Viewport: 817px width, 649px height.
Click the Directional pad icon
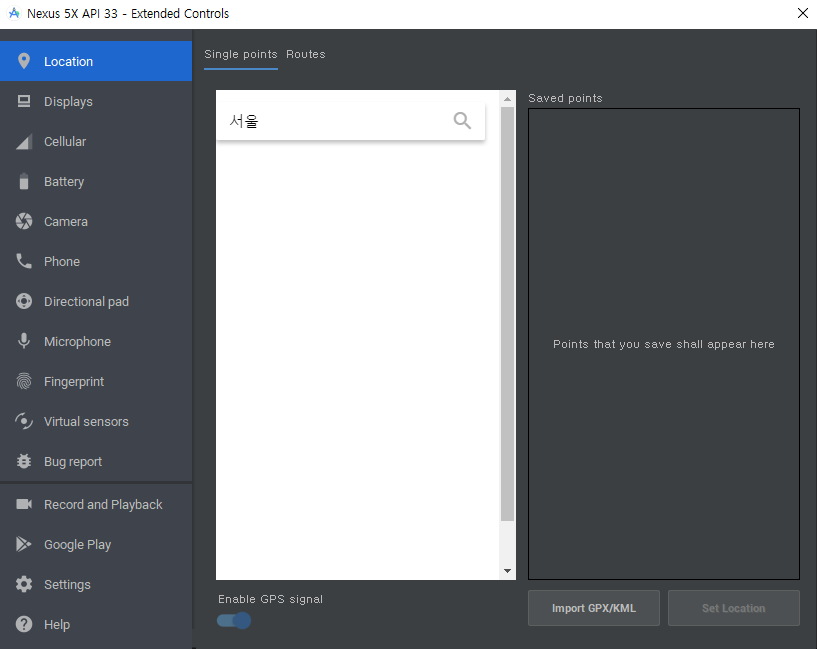point(23,301)
